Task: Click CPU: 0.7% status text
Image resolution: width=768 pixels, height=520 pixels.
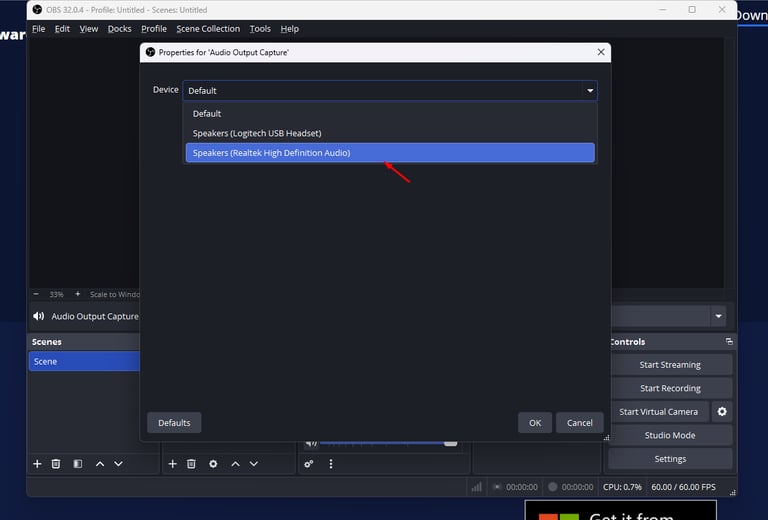Action: tap(622, 487)
